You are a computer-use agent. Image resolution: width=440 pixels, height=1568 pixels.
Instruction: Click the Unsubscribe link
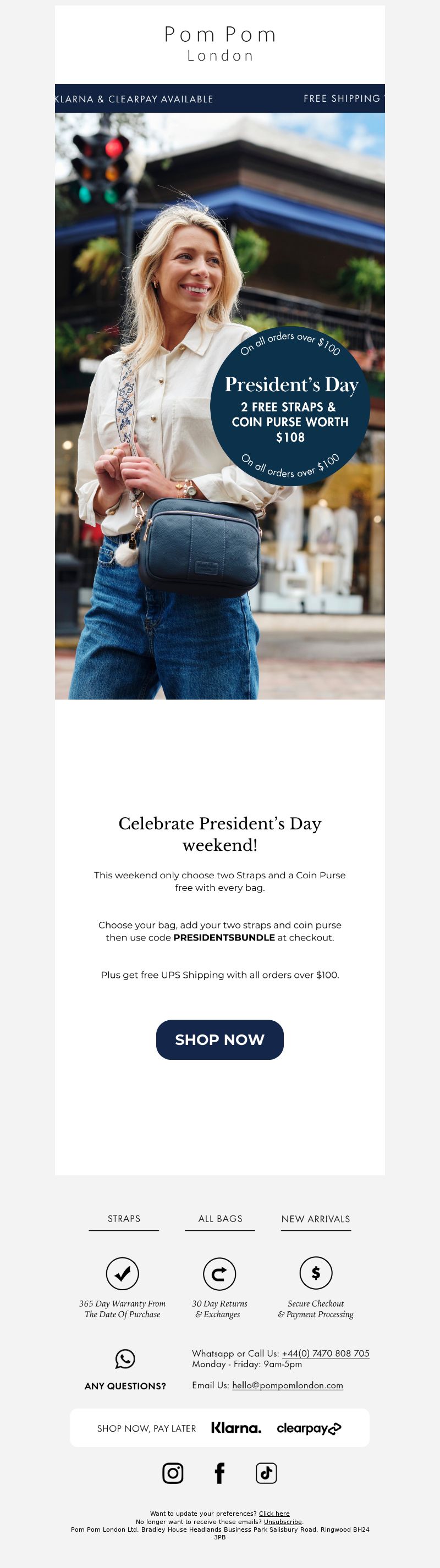tap(282, 1521)
